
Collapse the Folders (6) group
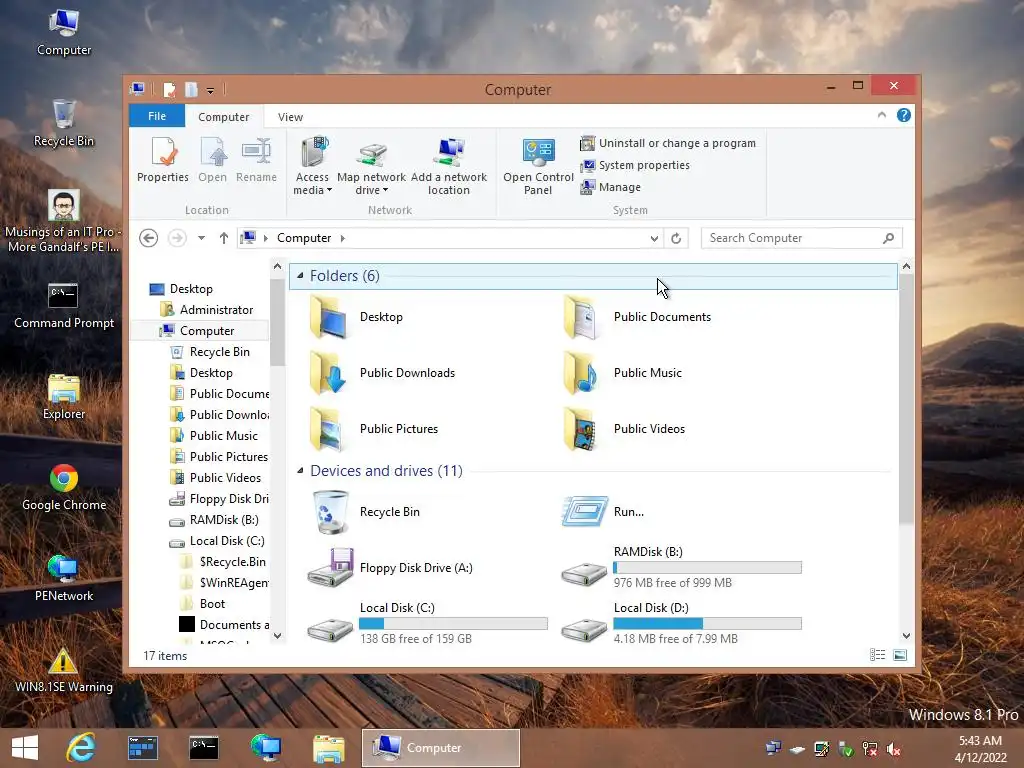coord(300,276)
